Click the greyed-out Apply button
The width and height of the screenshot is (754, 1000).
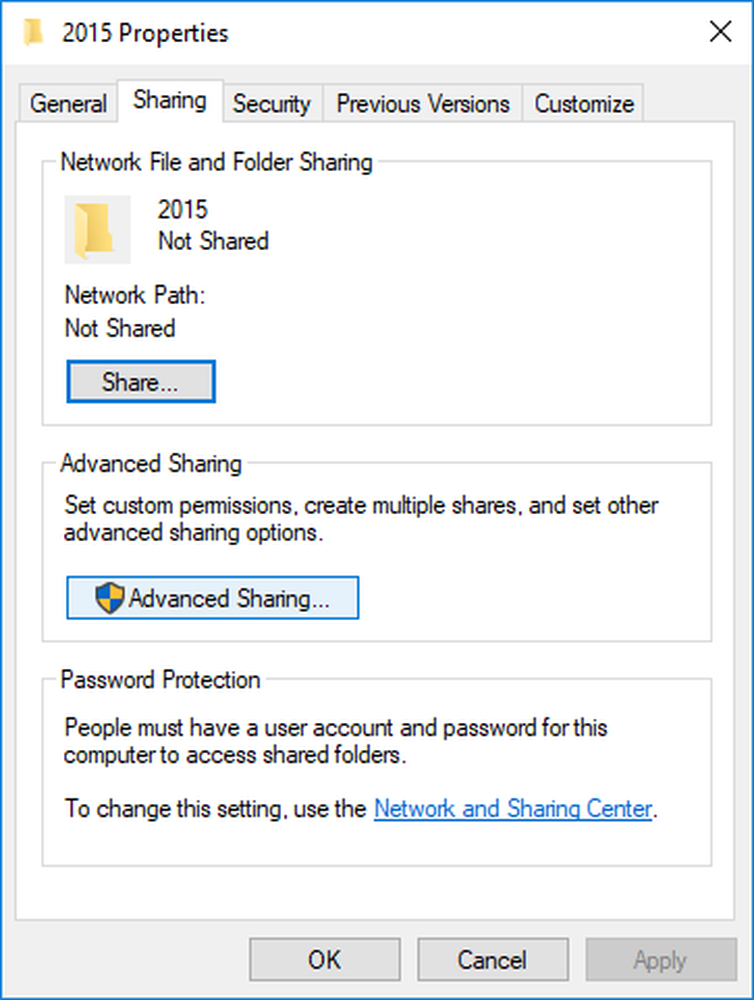660,961
